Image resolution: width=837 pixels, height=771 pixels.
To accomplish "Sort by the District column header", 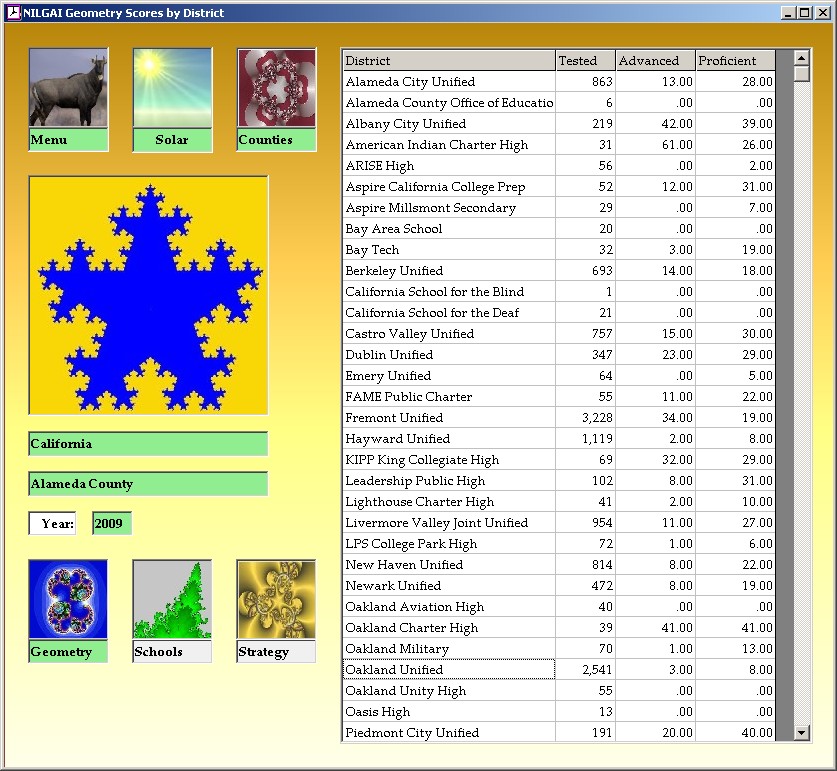I will (448, 61).
